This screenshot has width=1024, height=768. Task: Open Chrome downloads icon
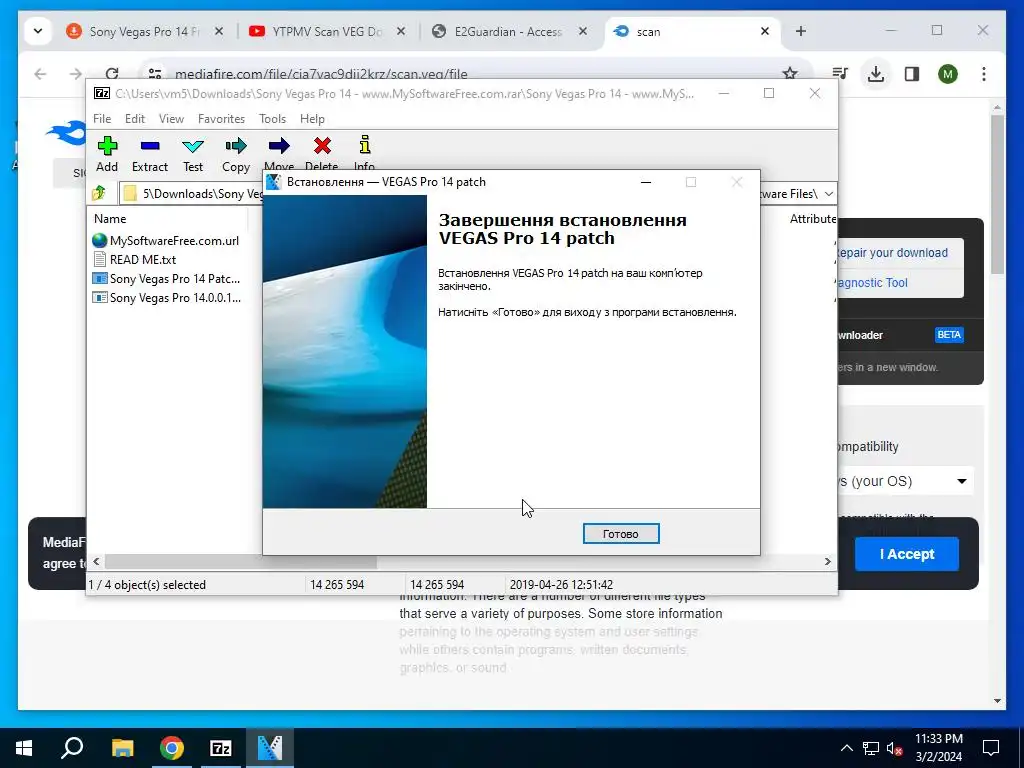(x=876, y=74)
